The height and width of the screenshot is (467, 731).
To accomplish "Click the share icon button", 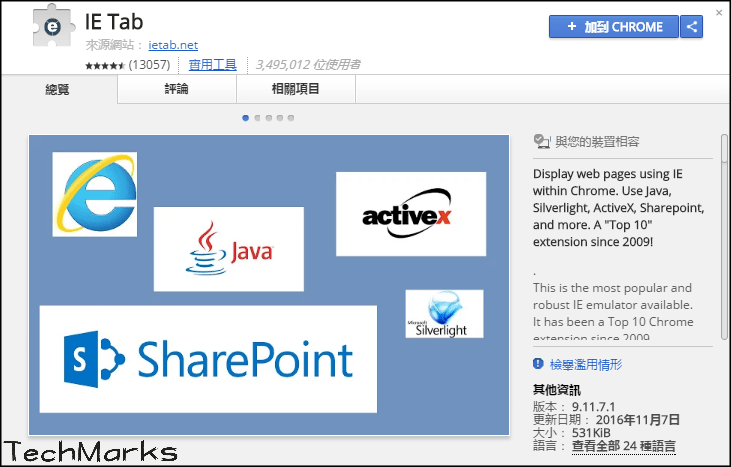I will pos(691,27).
